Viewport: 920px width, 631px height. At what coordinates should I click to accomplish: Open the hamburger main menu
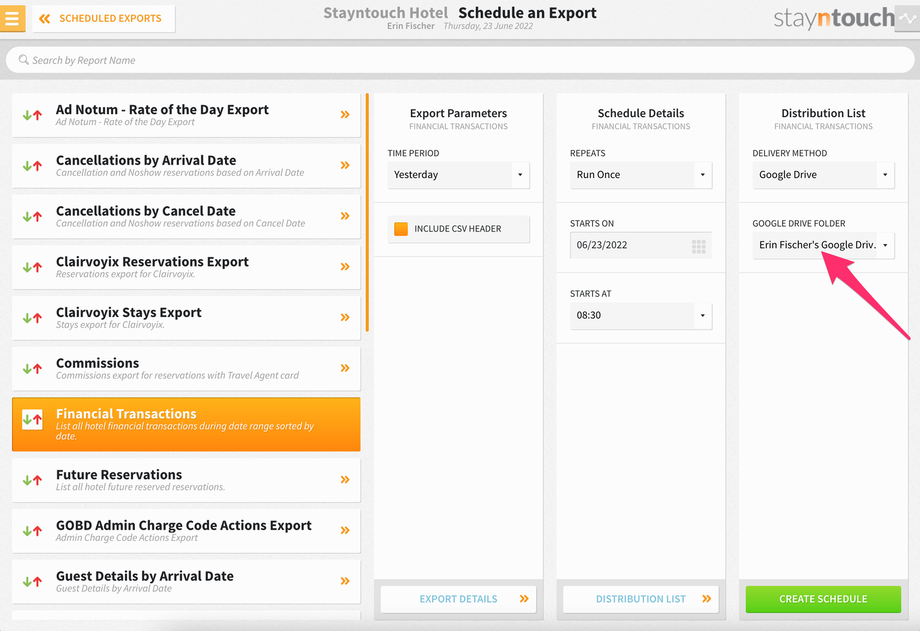click(12, 18)
